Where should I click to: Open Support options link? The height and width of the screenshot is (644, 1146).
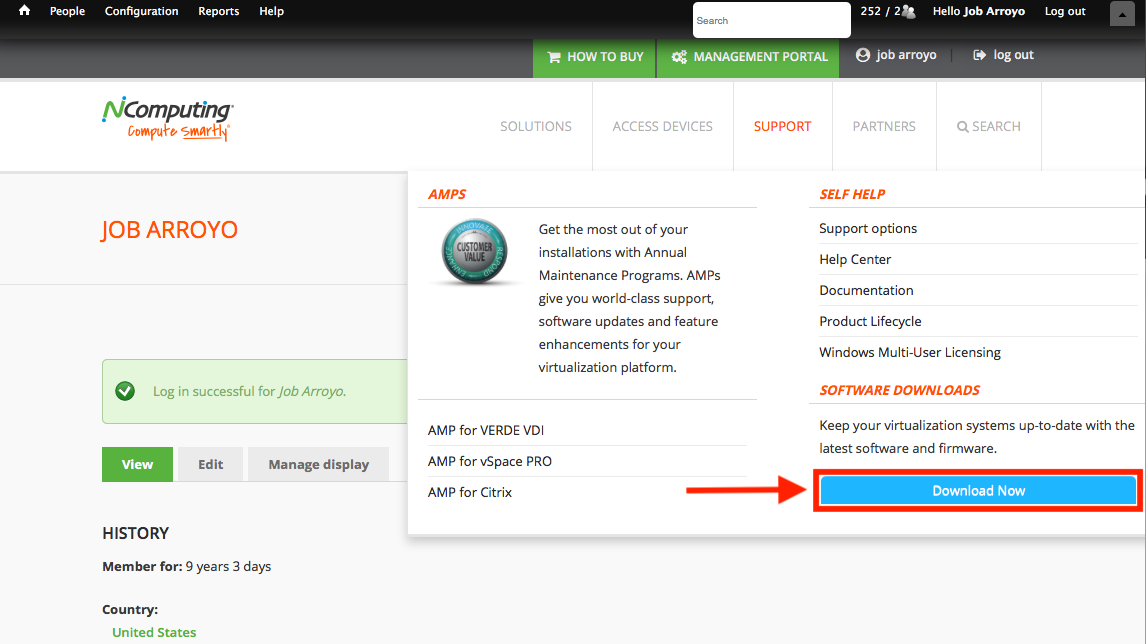pos(868,228)
